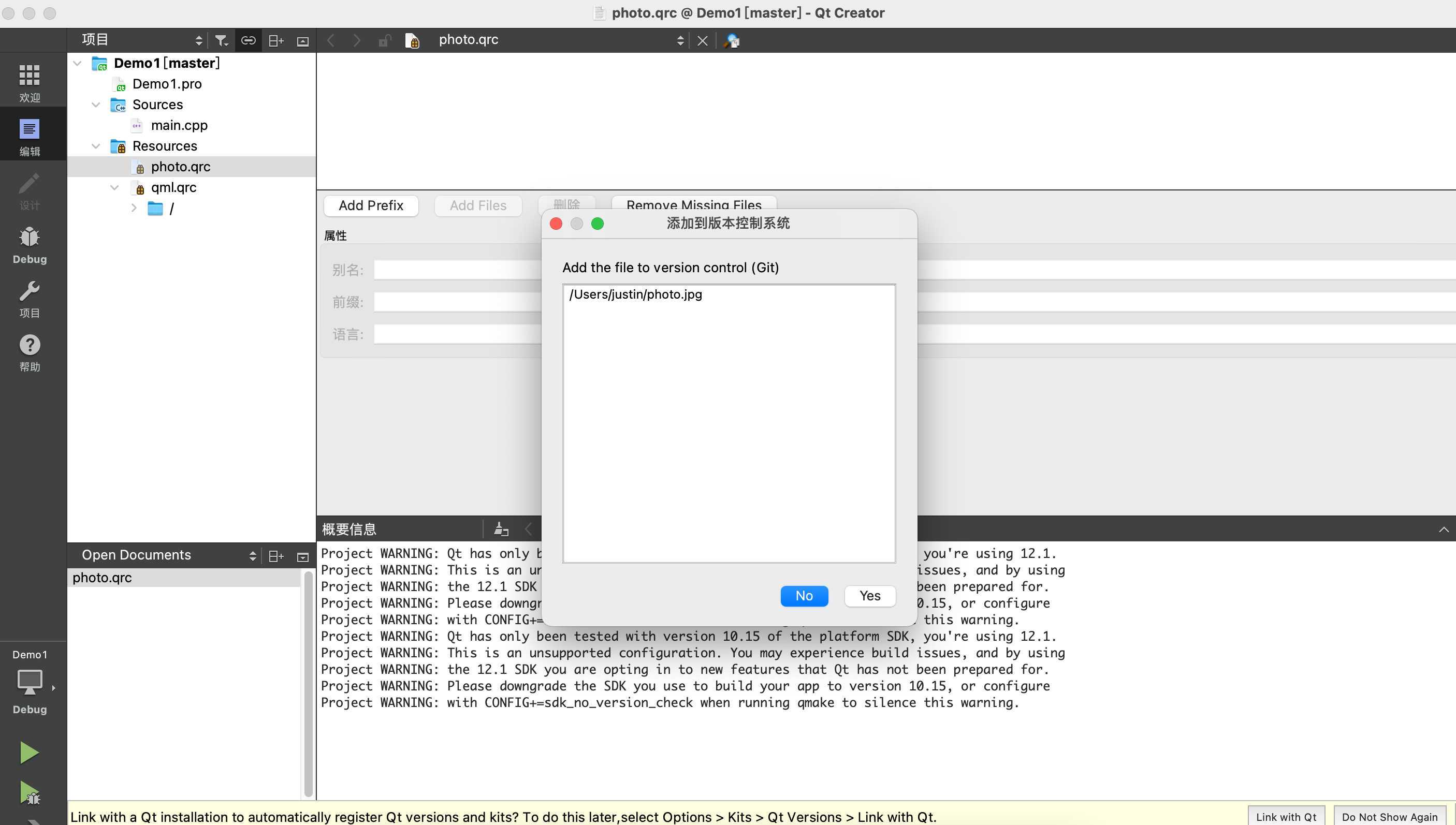Run the project with the green play button

point(29,753)
